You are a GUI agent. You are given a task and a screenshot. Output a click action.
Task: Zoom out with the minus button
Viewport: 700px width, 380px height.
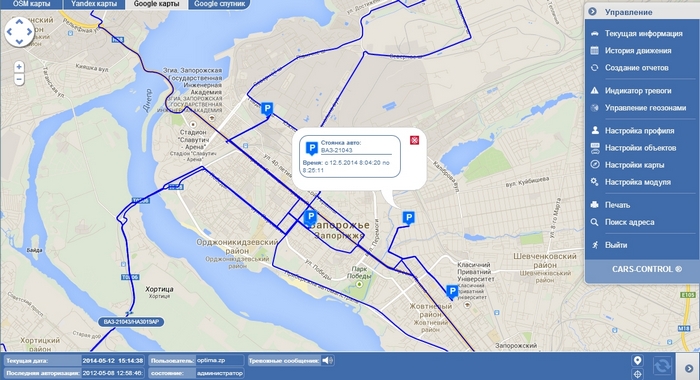pos(19,79)
